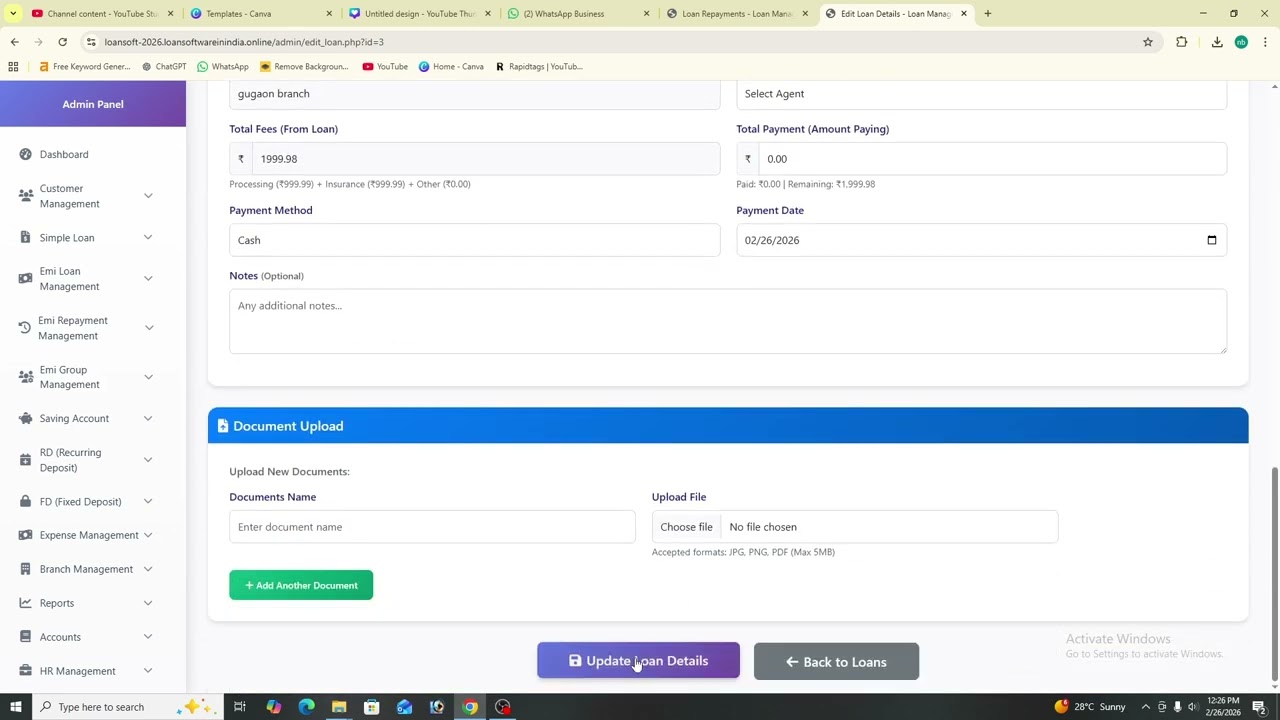Click the Customer Management people icon
Screen dimensions: 1280x720
point(25,196)
